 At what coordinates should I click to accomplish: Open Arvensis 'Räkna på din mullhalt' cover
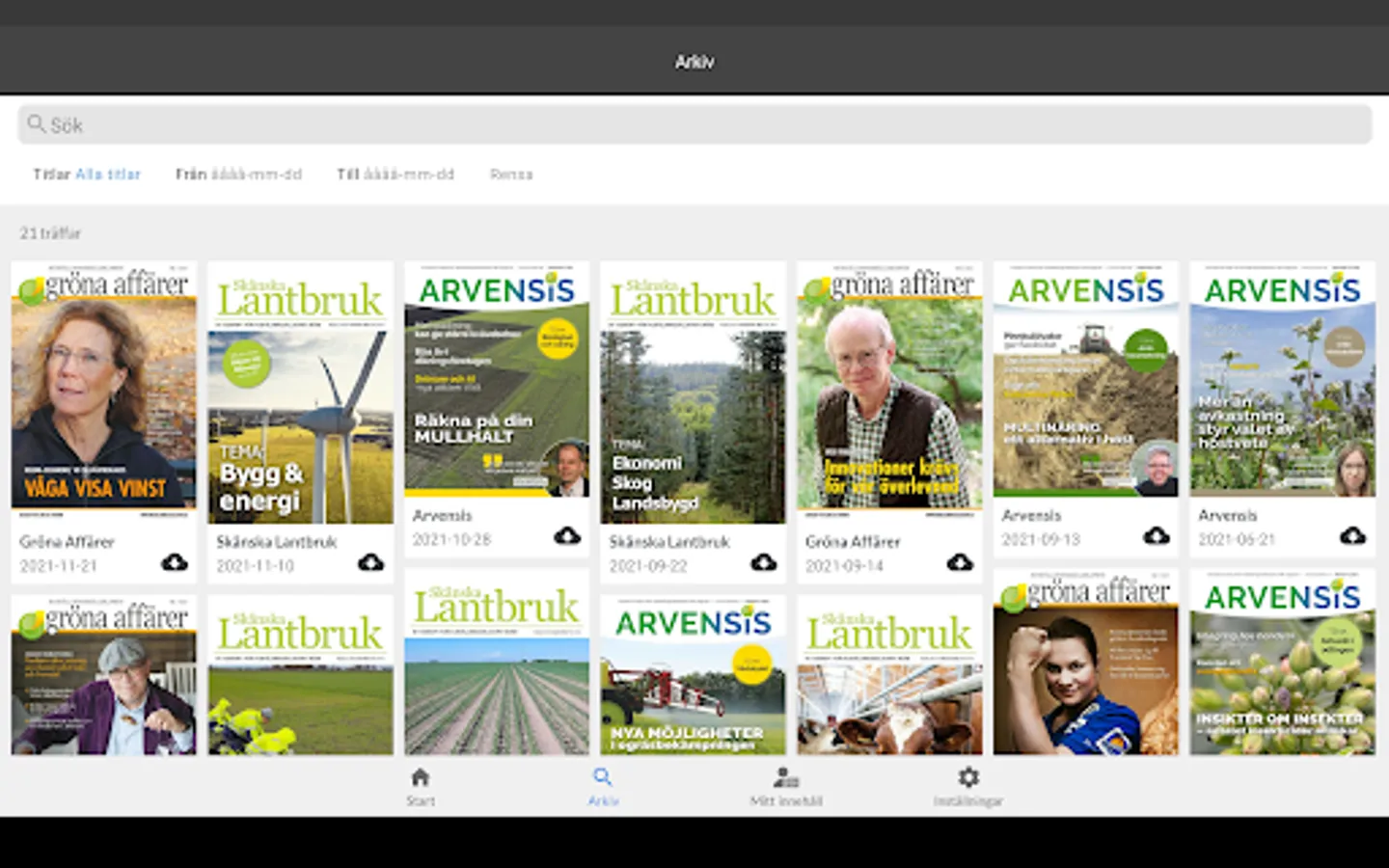(x=497, y=379)
